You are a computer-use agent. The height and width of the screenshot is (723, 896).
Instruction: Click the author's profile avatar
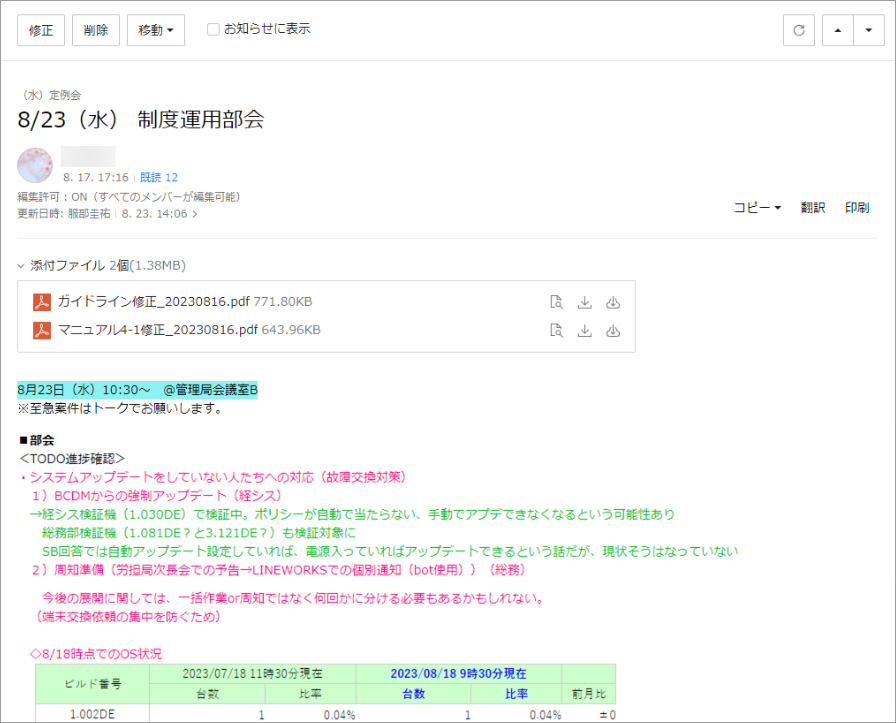click(x=35, y=164)
